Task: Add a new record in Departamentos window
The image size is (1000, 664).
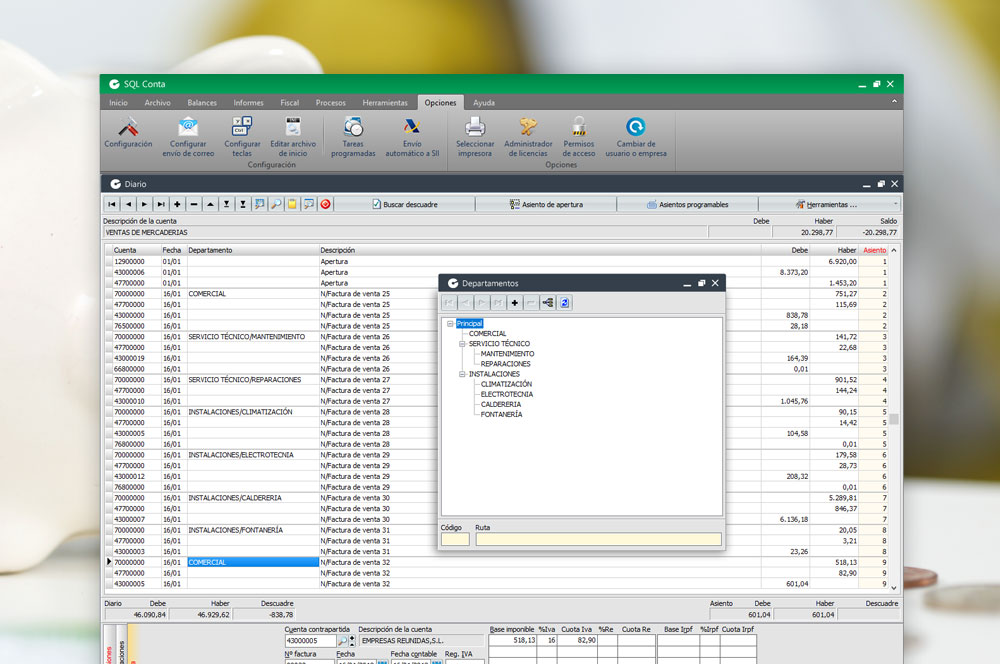Action: tap(515, 302)
